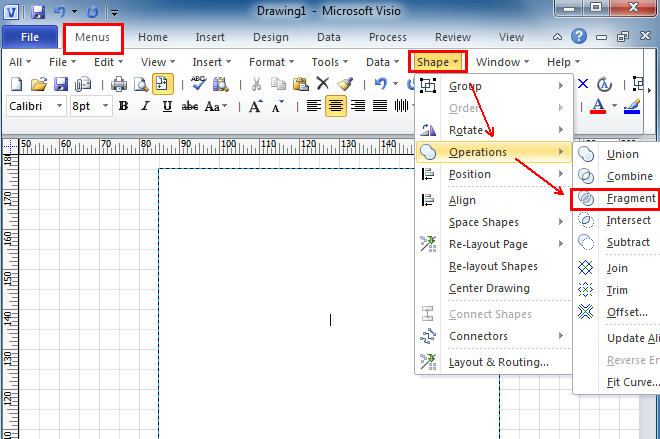Click the Send as email attachment icon
Screen dimensions: 660x439
83,84
